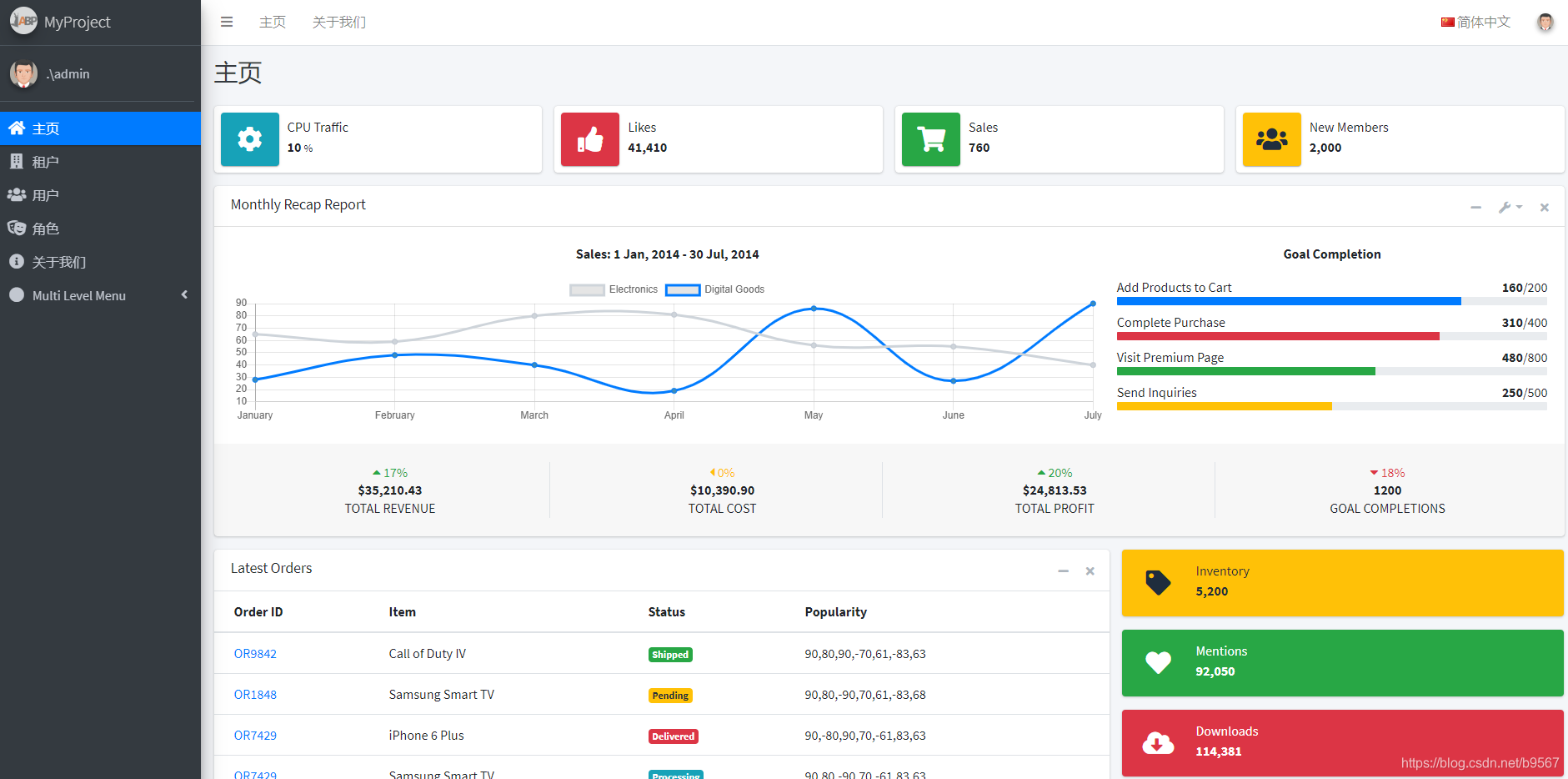Image resolution: width=1568 pixels, height=779 pixels.
Task: Open the user avatar menu at top right
Action: coord(1545,23)
